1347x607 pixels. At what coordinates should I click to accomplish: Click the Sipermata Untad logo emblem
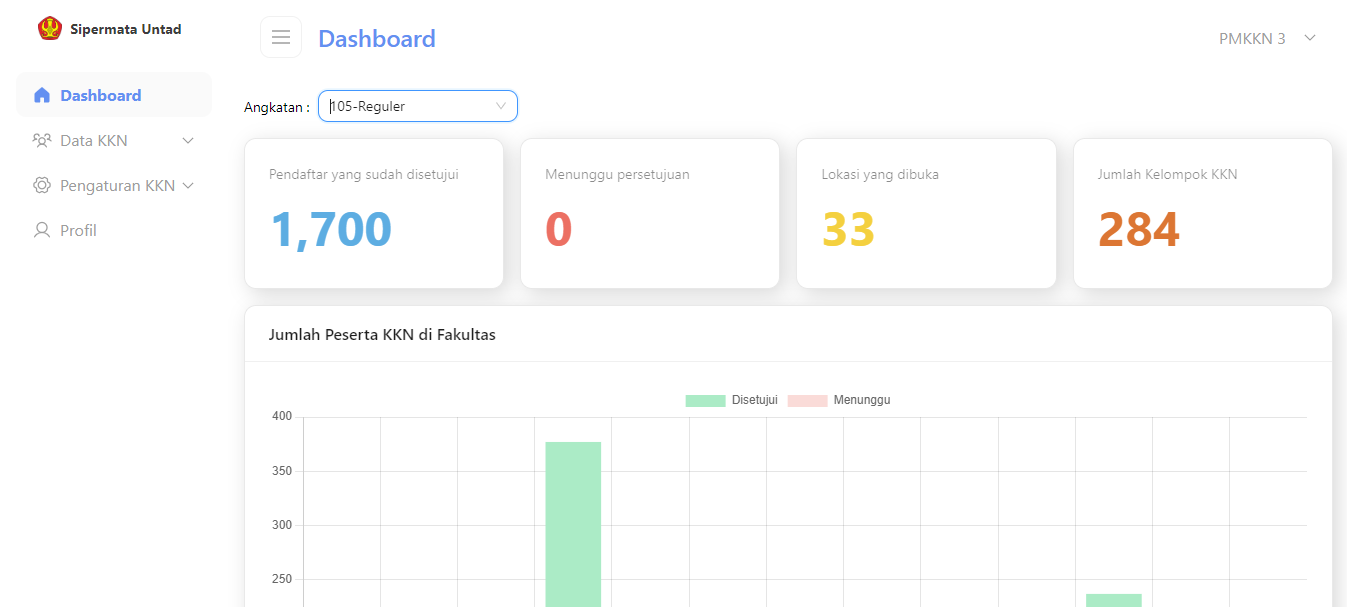click(49, 29)
